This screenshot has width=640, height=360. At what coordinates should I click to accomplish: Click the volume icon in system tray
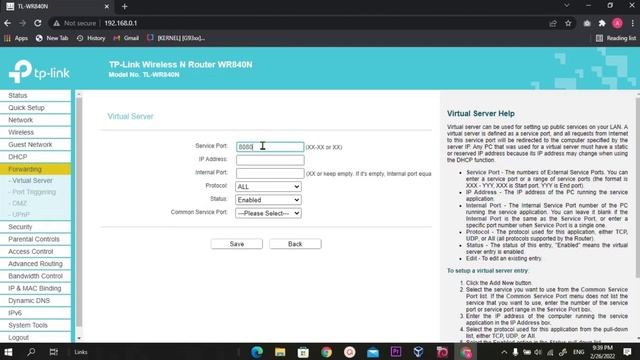[538, 352]
